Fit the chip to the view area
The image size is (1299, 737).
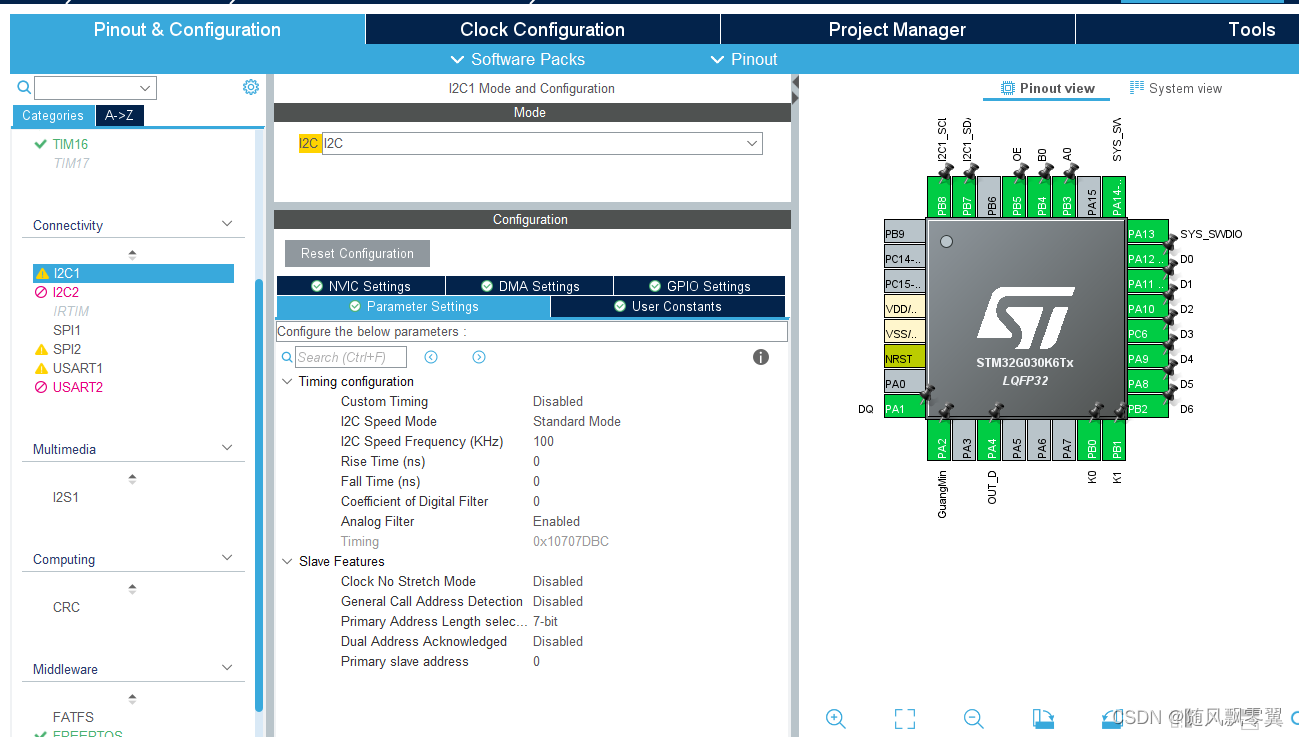point(905,718)
